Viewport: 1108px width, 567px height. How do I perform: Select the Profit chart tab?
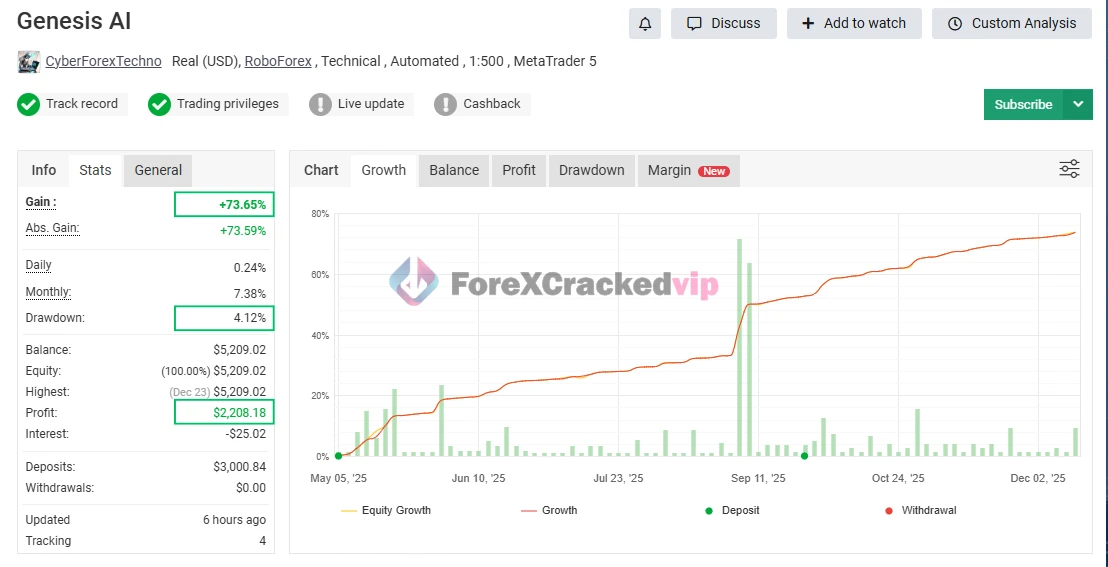coord(519,170)
